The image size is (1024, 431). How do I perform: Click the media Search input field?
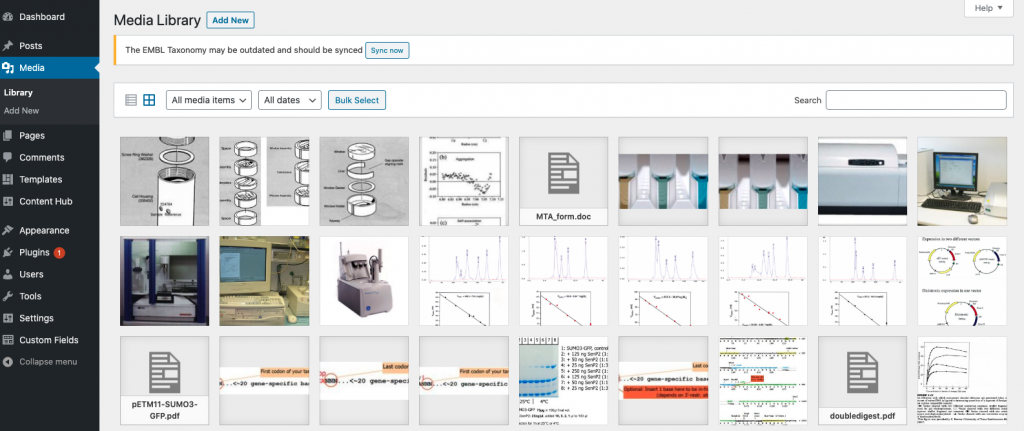coord(916,100)
